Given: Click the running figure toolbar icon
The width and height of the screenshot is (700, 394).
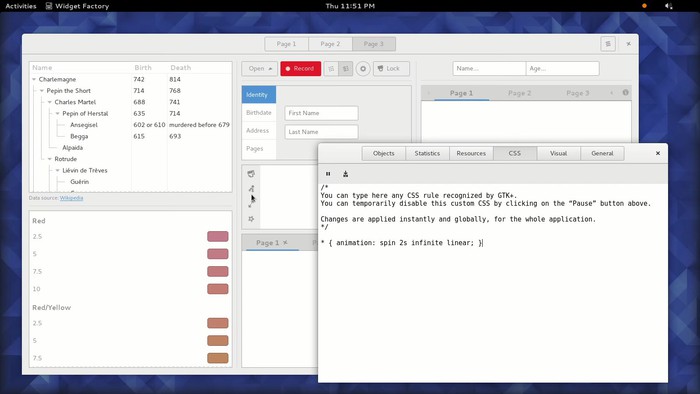Looking at the screenshot, I should point(251,189).
